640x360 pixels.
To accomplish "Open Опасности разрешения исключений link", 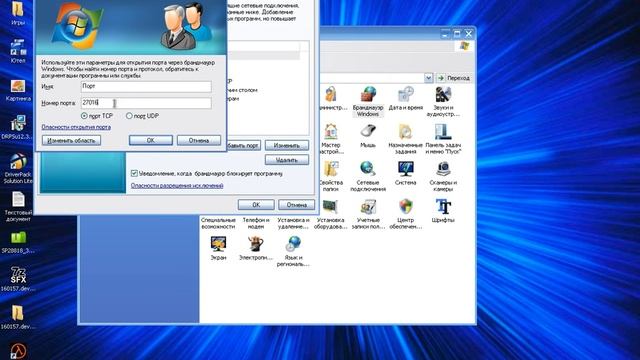I will click(x=177, y=185).
